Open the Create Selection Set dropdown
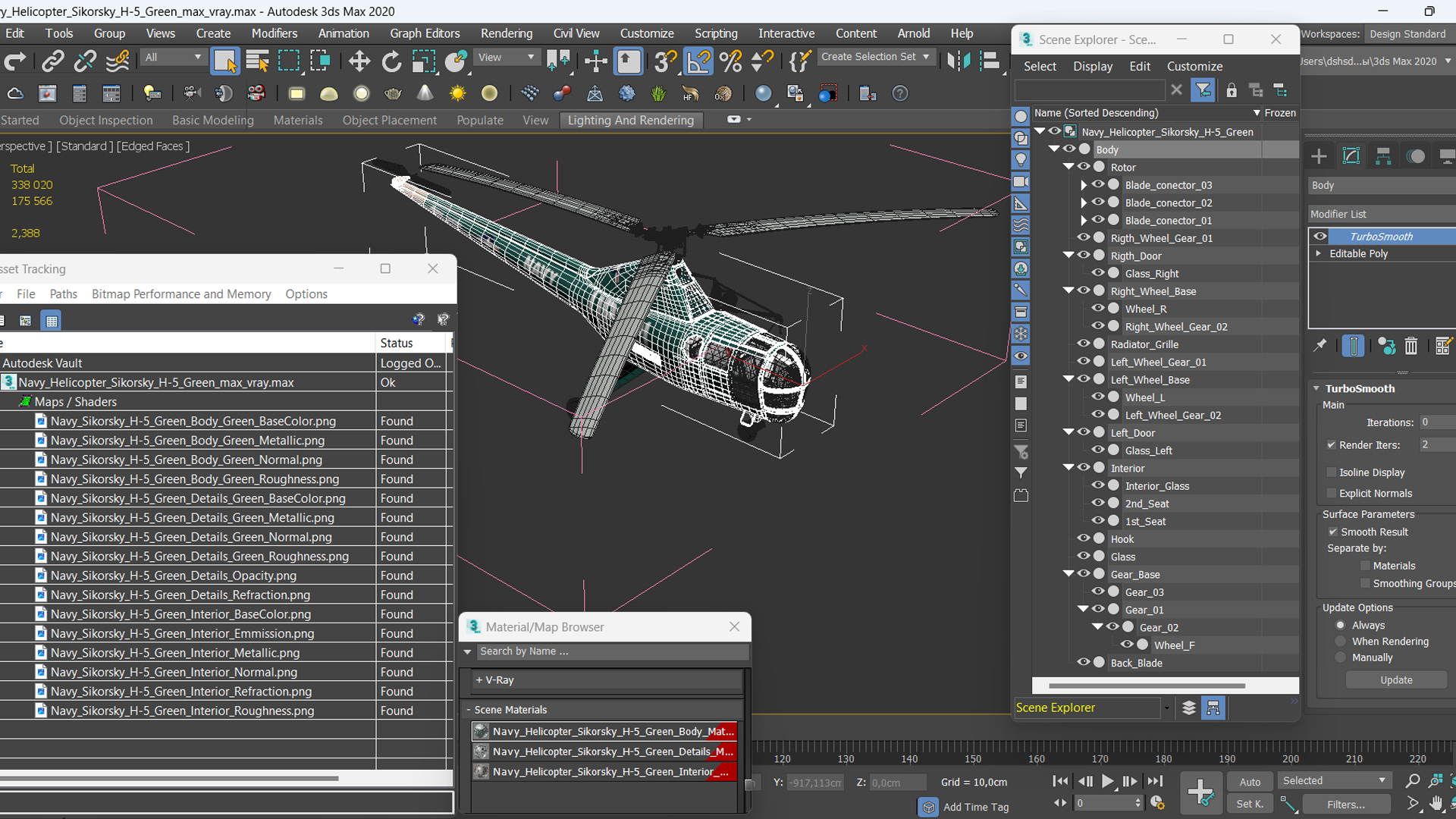This screenshot has width=1456, height=819. pyautogui.click(x=926, y=57)
